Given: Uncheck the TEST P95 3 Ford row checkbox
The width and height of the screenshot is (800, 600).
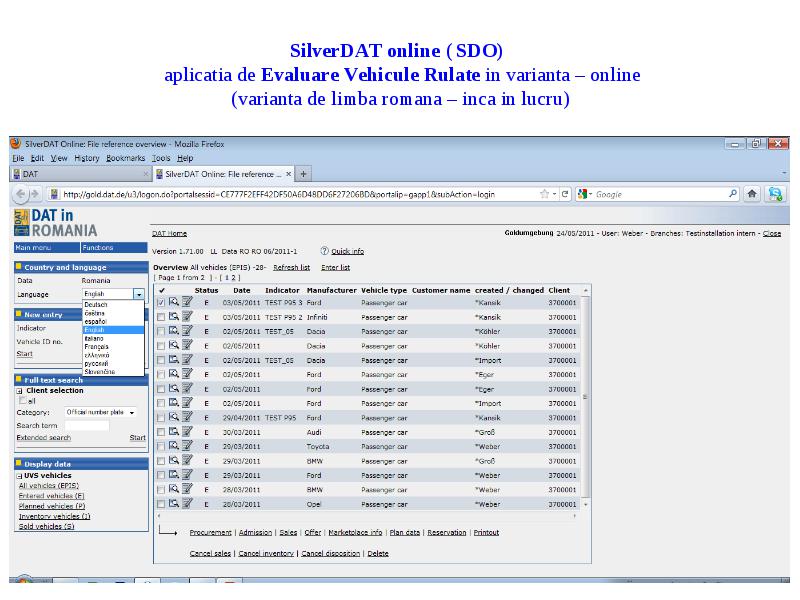Looking at the screenshot, I should [161, 303].
